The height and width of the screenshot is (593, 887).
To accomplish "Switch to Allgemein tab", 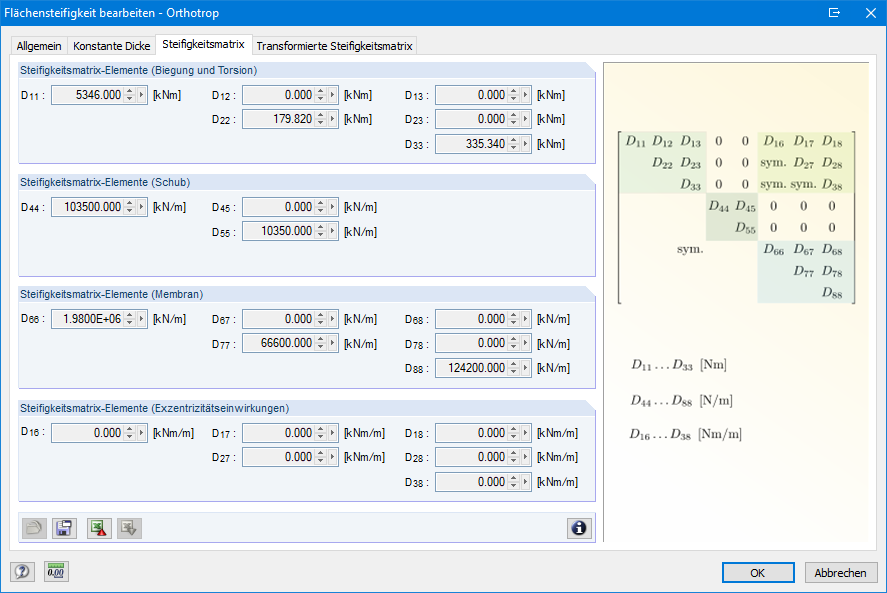I will [39, 46].
